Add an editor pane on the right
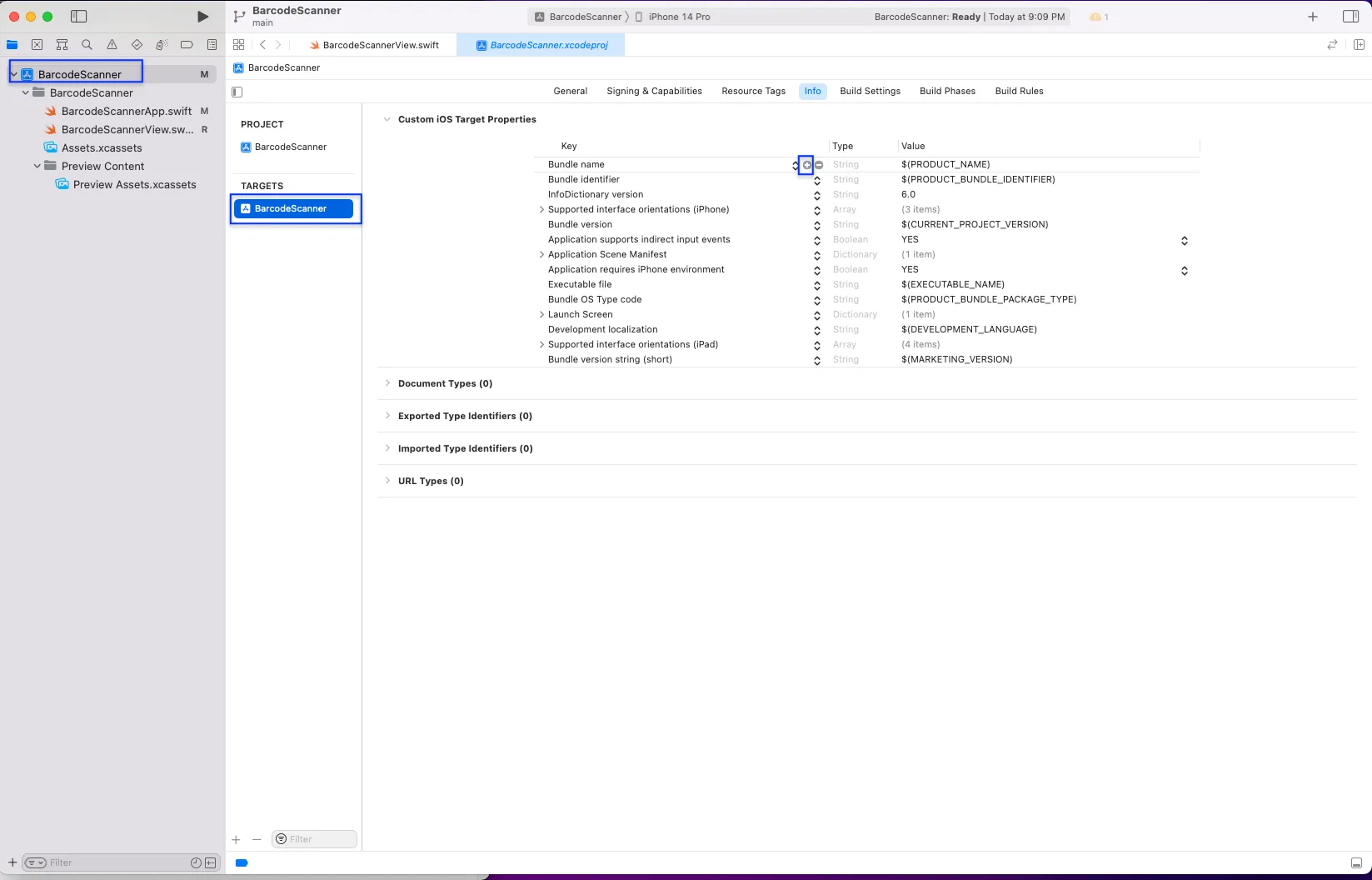This screenshot has height=880, width=1372. coord(1359,45)
